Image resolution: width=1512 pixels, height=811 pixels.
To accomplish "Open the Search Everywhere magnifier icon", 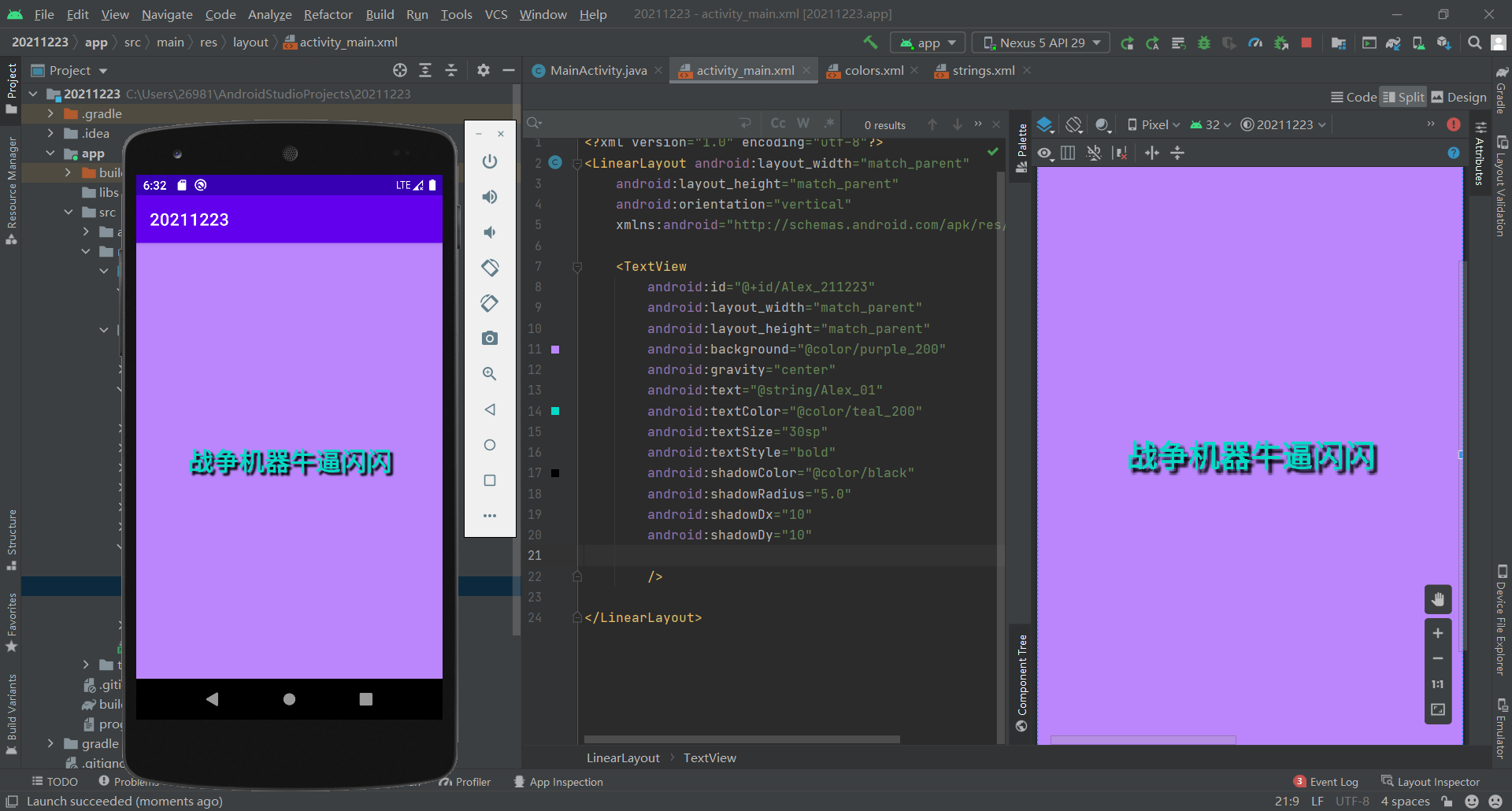I will click(x=1474, y=43).
